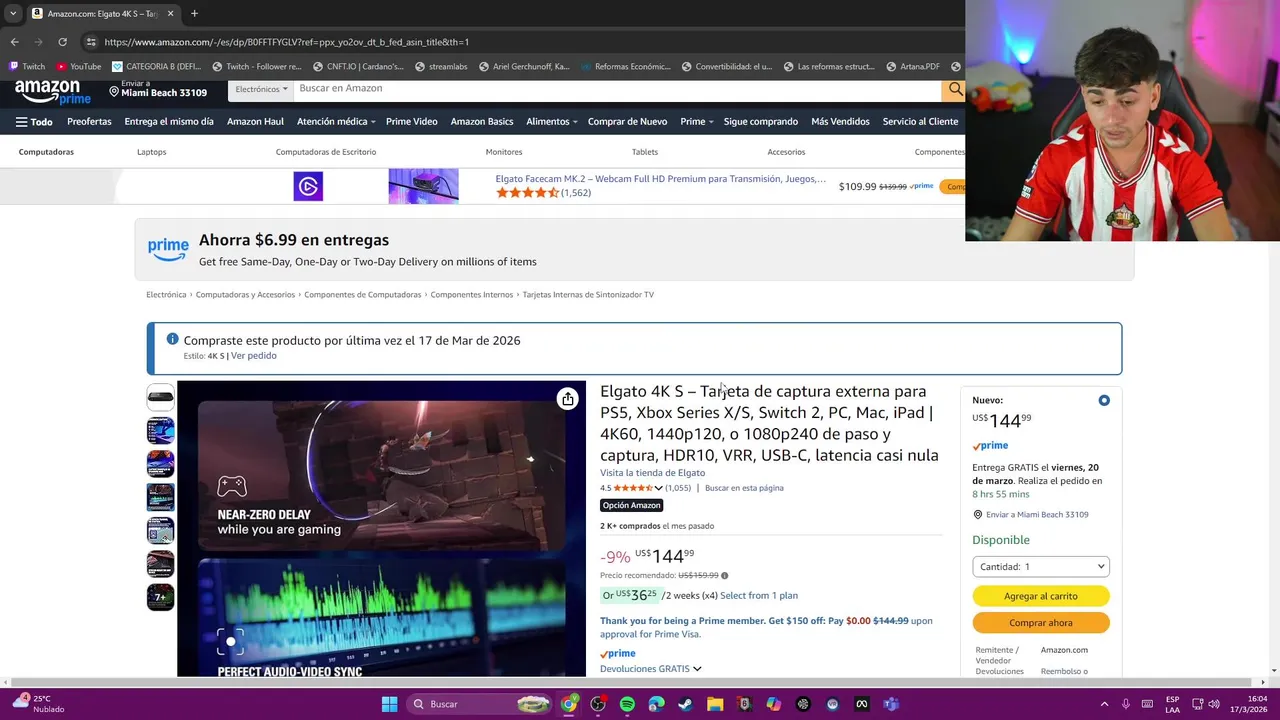This screenshot has height=720, width=1280.
Task: Open the Windows Start menu
Action: (x=389, y=704)
